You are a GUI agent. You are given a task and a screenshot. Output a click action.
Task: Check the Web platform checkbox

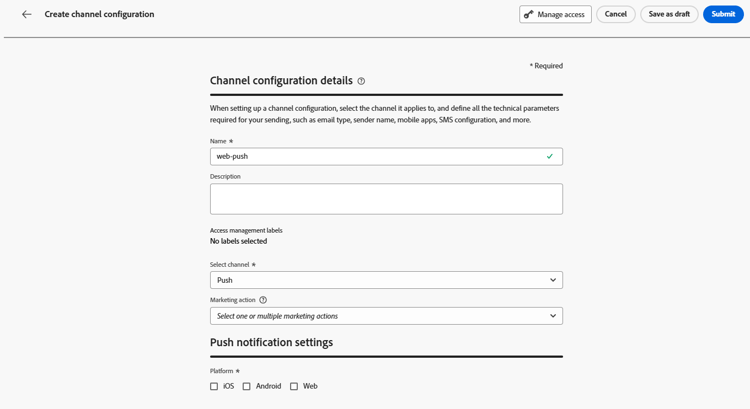pos(294,386)
